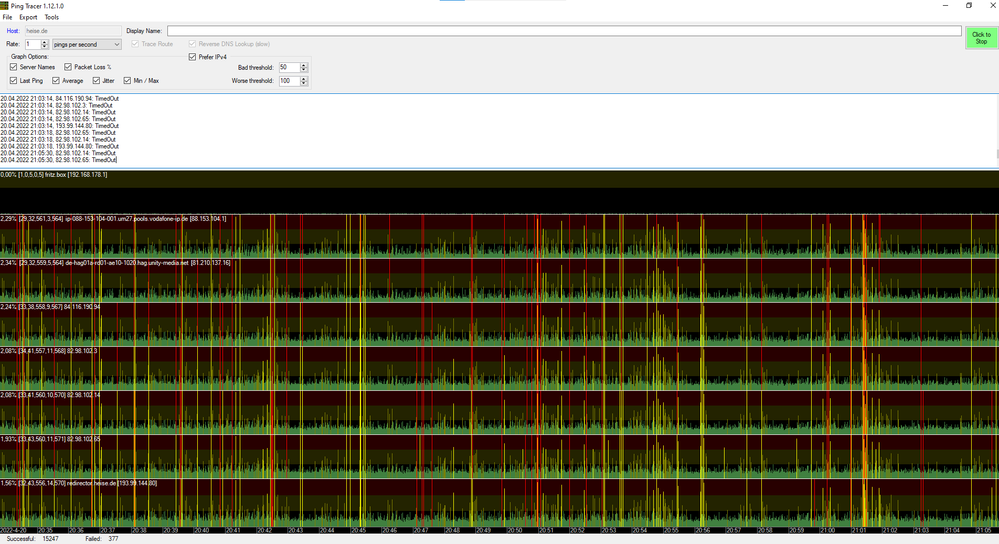Minimize the Ping Tracer window

click(945, 6)
